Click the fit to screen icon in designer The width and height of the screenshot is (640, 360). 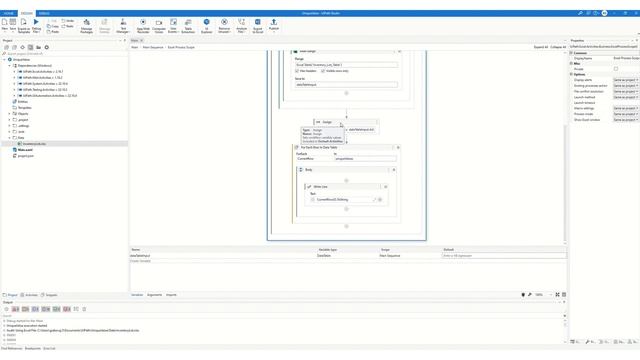coord(557,295)
